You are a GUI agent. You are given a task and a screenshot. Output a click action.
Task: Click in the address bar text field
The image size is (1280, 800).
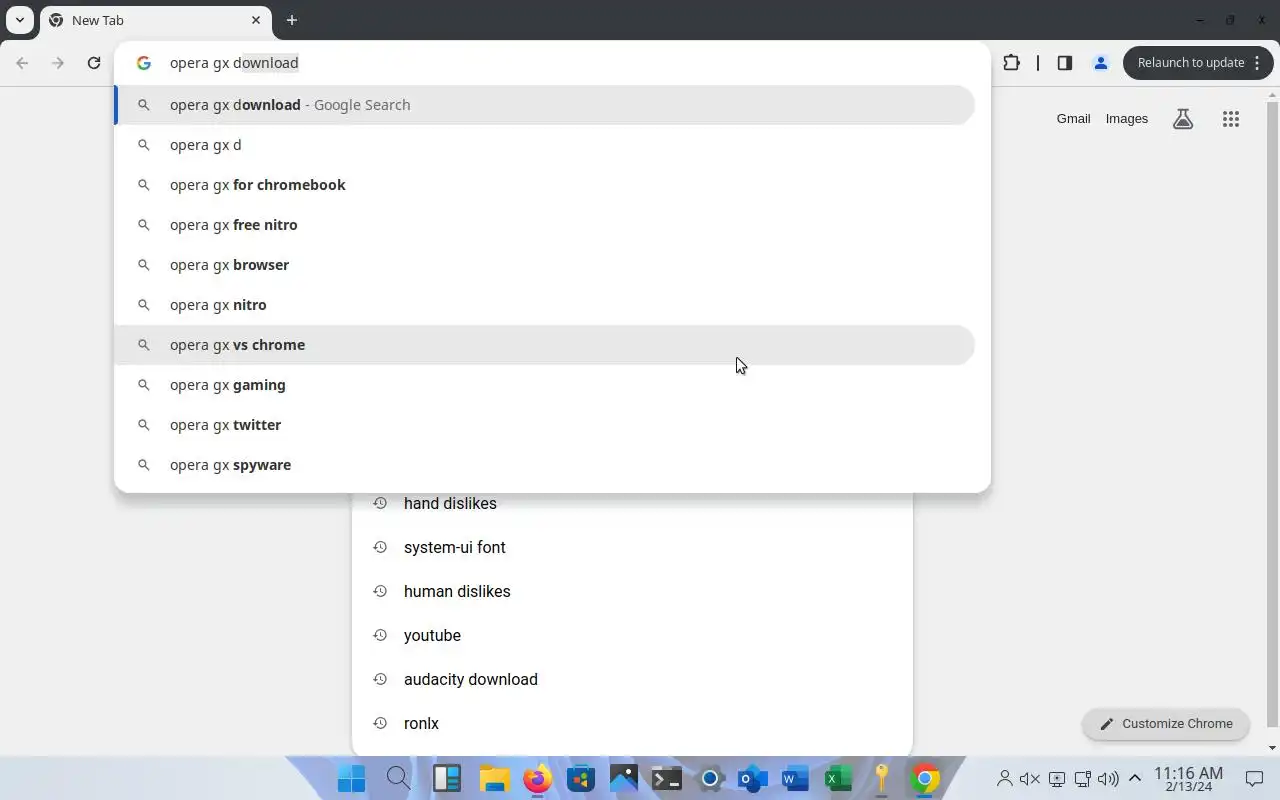tap(552, 63)
